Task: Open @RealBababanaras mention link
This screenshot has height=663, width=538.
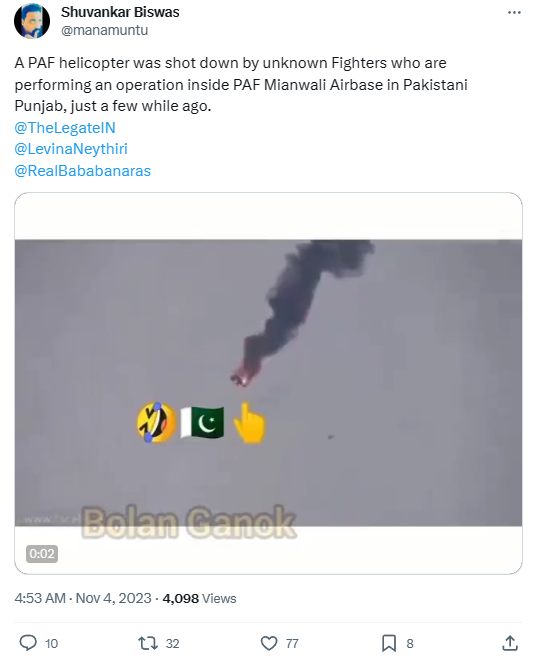Action: pyautogui.click(x=82, y=171)
